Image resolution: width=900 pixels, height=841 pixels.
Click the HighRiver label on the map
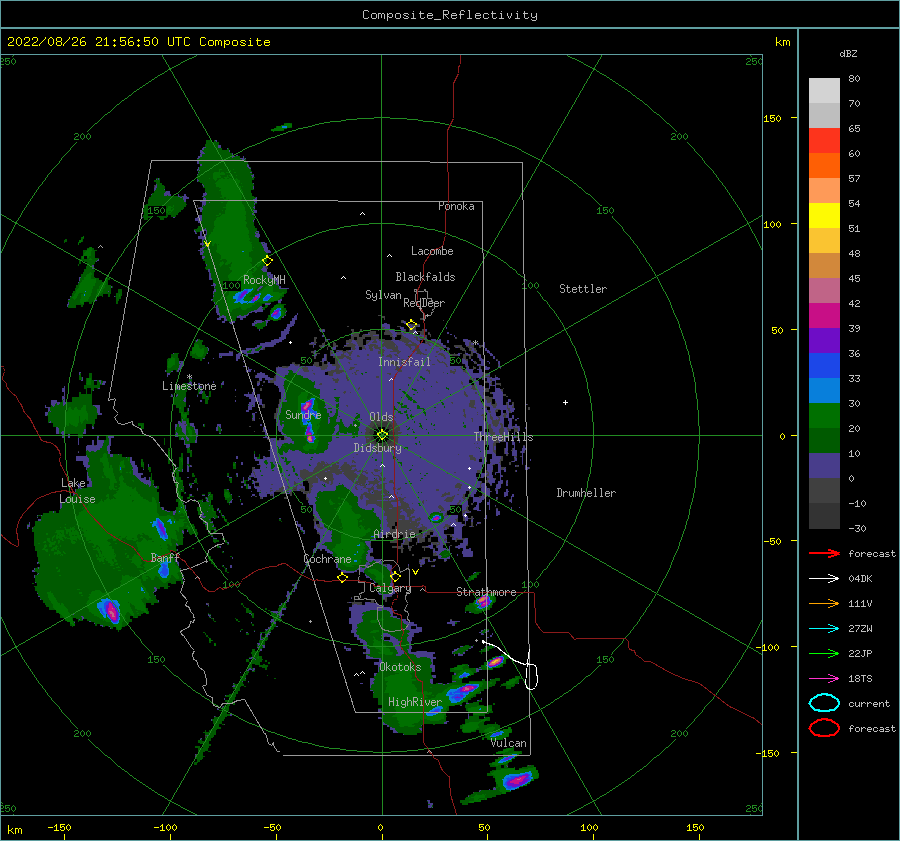coord(415,702)
